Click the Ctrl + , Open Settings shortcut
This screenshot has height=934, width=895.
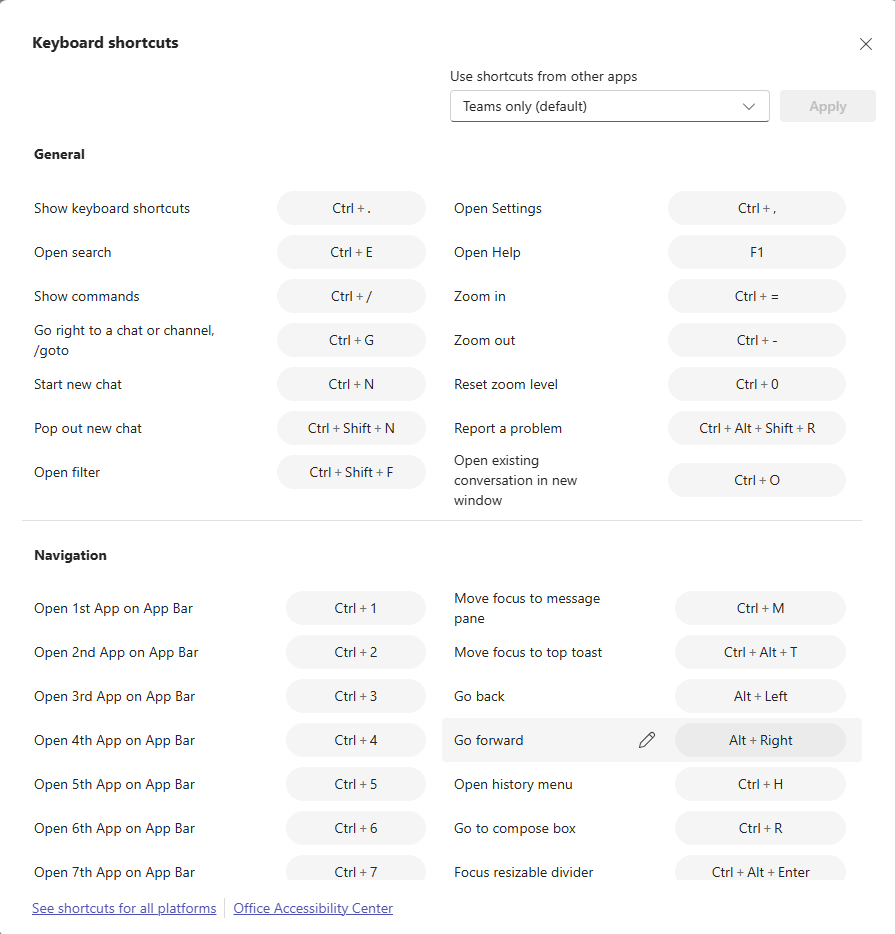pyautogui.click(x=756, y=208)
